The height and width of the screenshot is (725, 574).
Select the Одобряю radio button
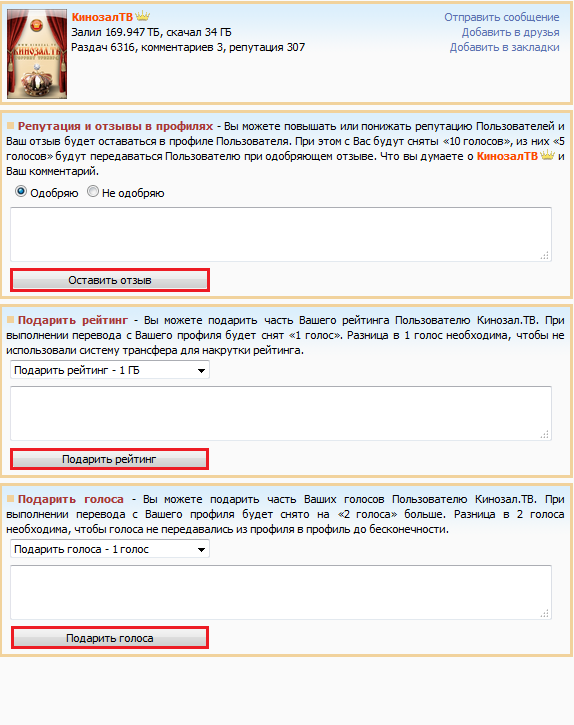click(x=21, y=191)
